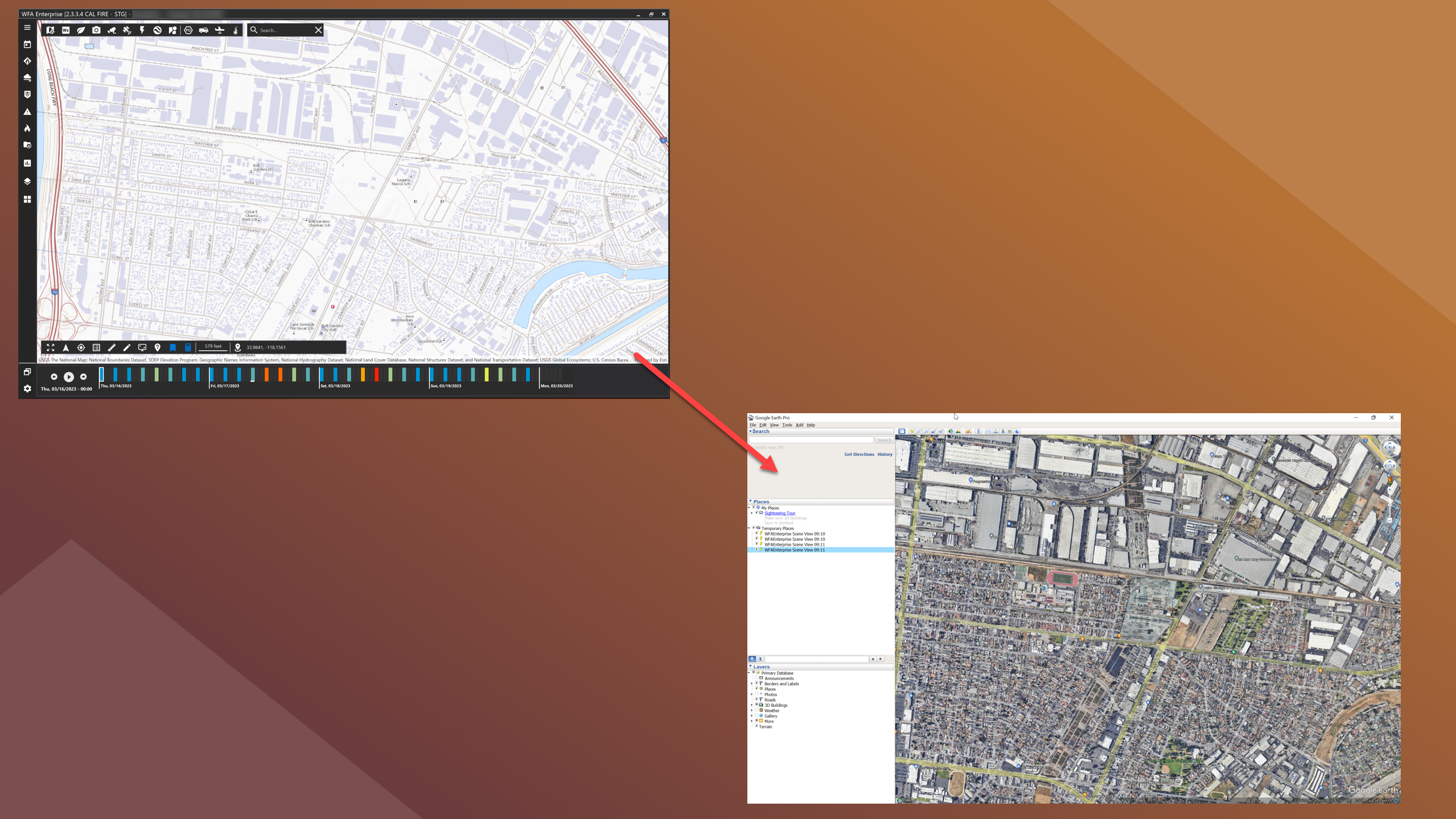Select the lightning bolt tool
The image size is (1456, 819).
(142, 30)
